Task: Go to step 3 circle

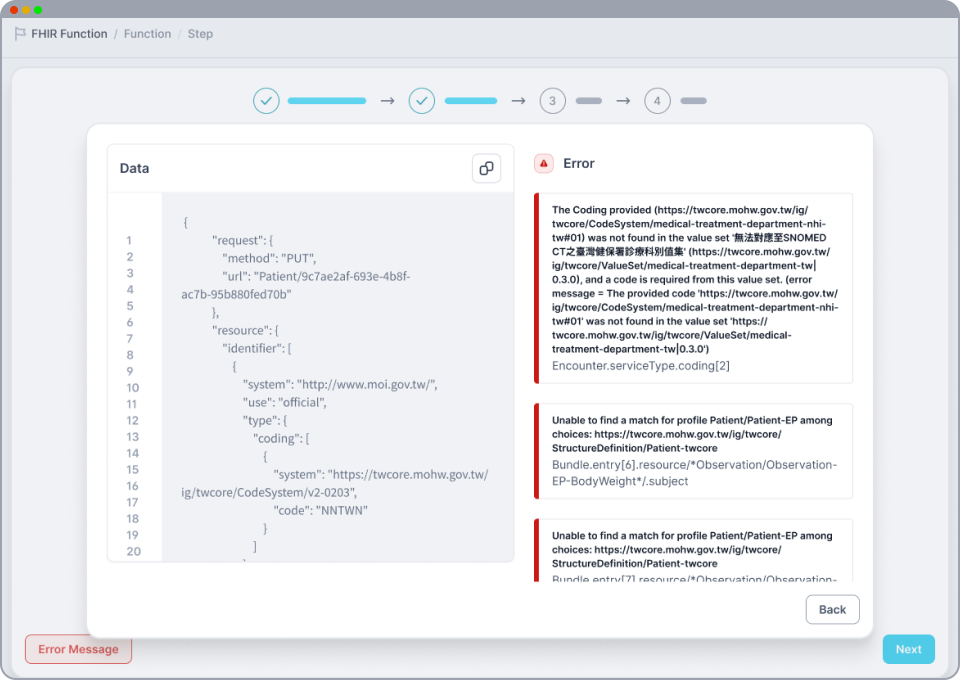Action: [552, 101]
